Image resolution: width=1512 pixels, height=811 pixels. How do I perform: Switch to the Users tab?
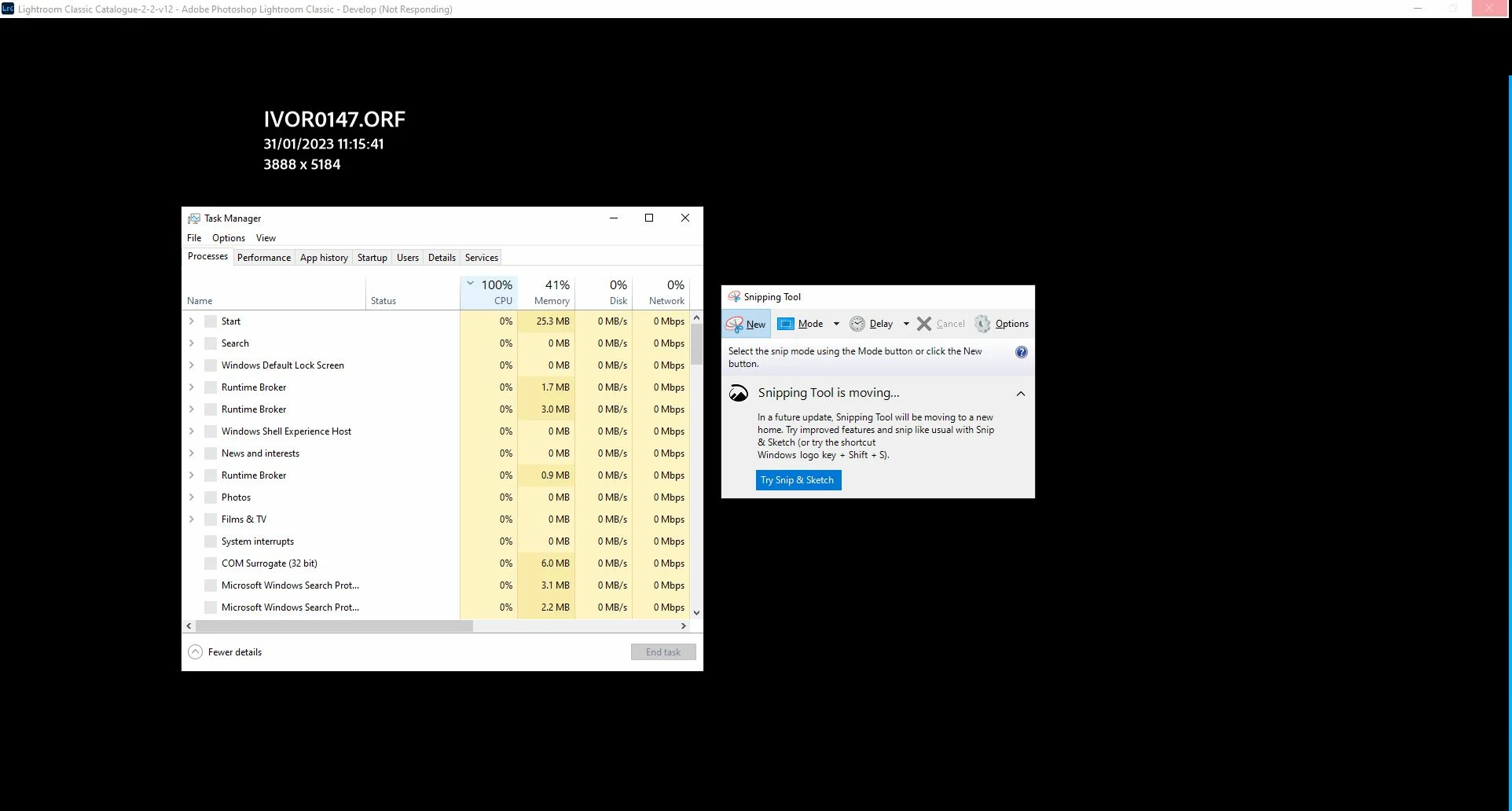coord(408,258)
